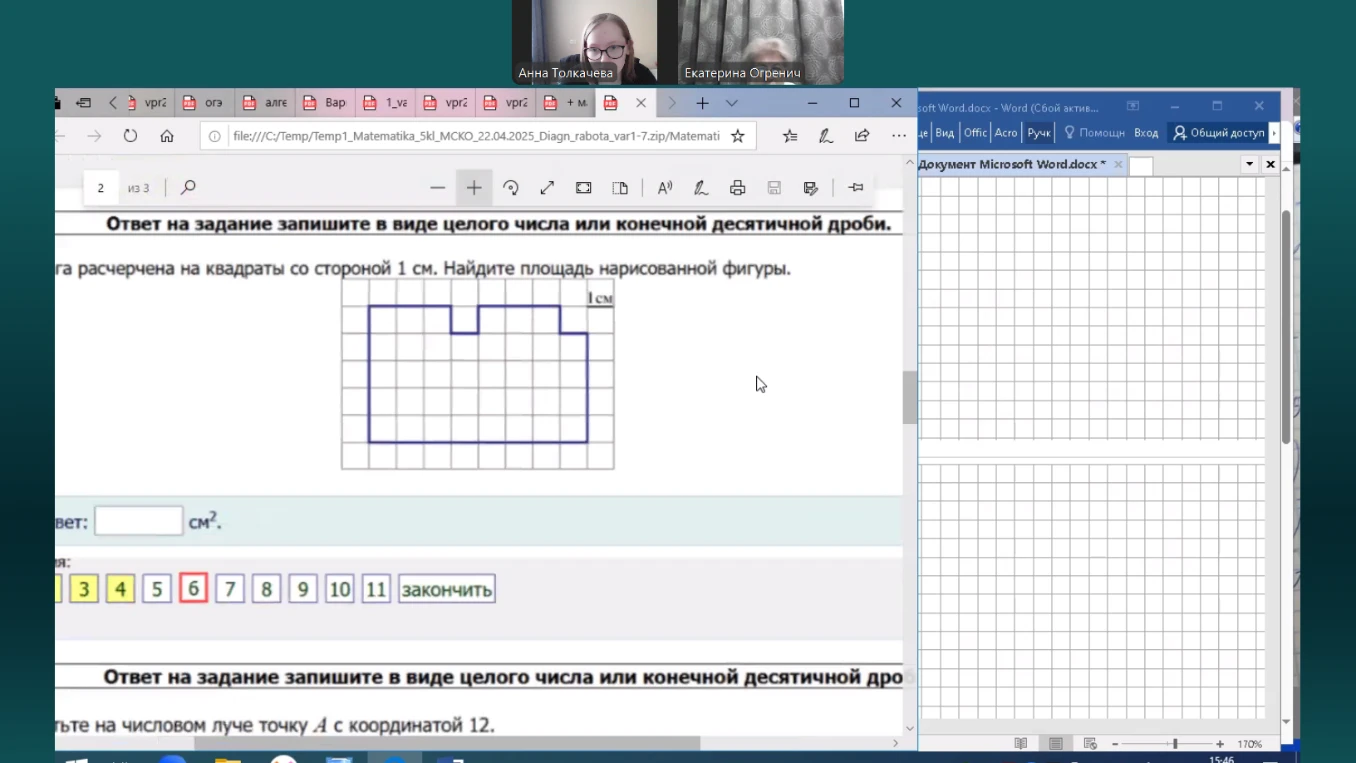Open the Acro ribbon tab in Word
The width and height of the screenshot is (1356, 763).
(x=1006, y=133)
